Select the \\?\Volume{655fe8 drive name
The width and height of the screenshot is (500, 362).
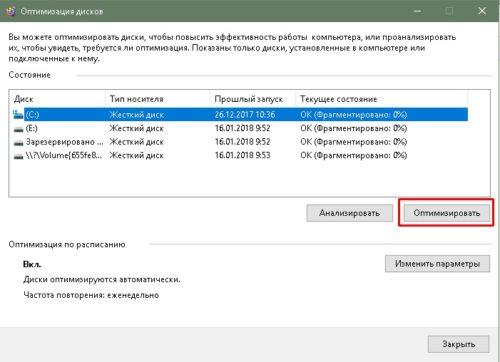point(64,155)
